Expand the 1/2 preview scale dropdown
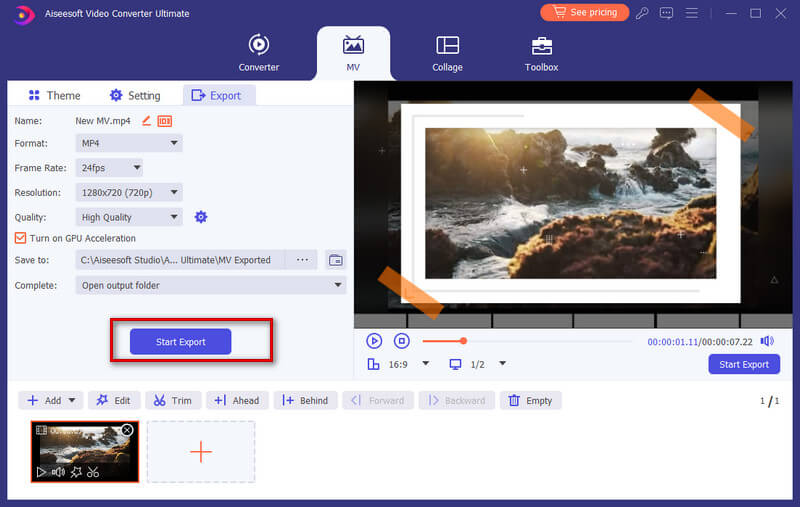This screenshot has height=507, width=800. (503, 364)
